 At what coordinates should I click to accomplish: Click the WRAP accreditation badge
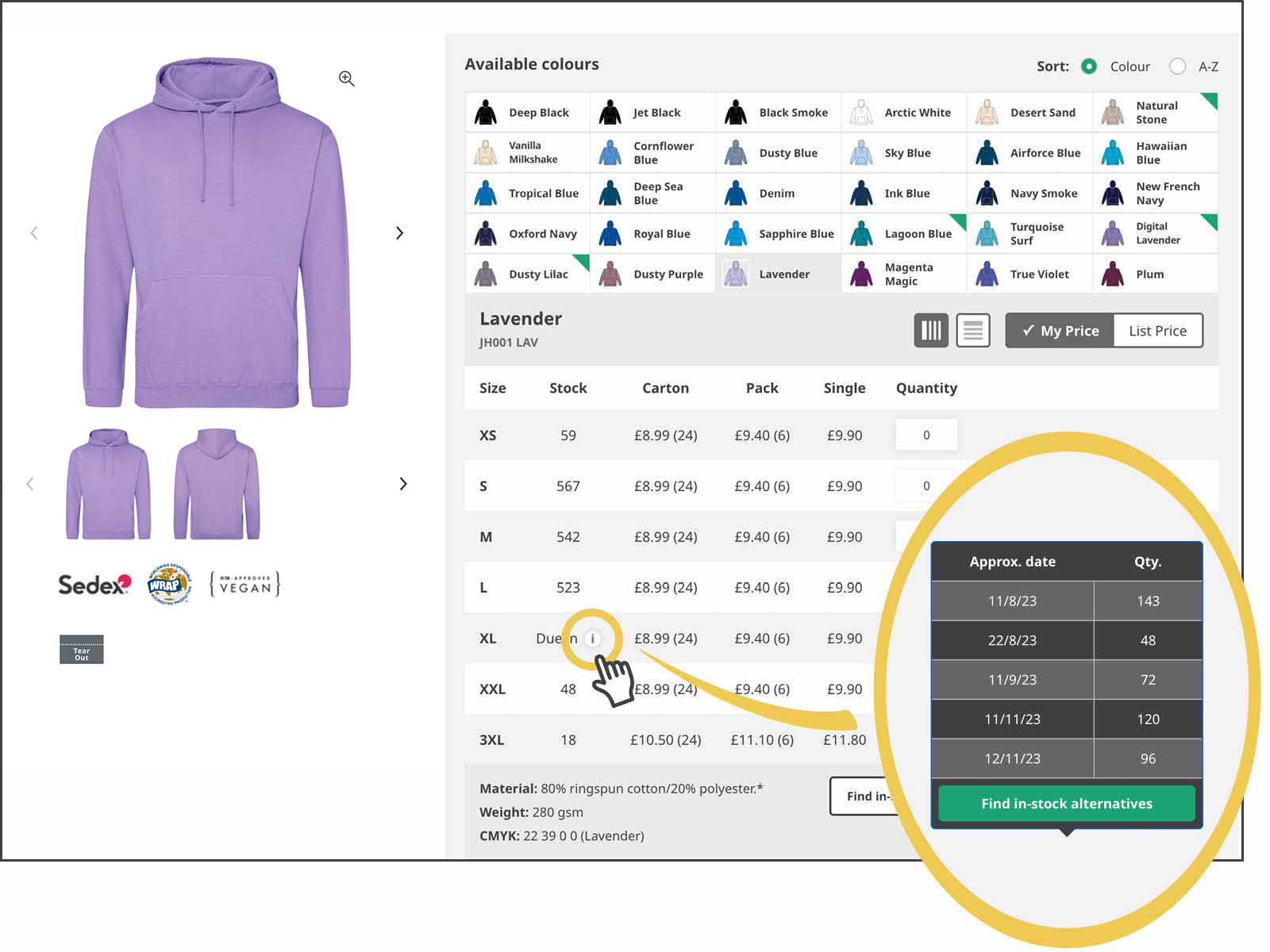pos(169,585)
